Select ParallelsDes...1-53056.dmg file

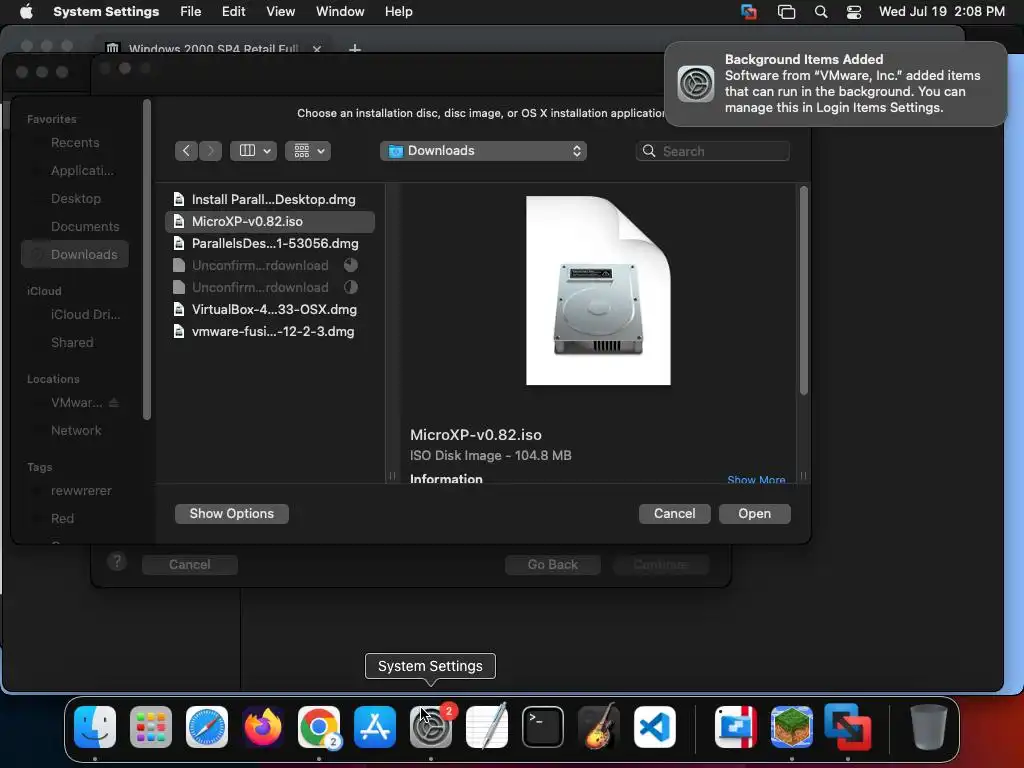(270, 244)
